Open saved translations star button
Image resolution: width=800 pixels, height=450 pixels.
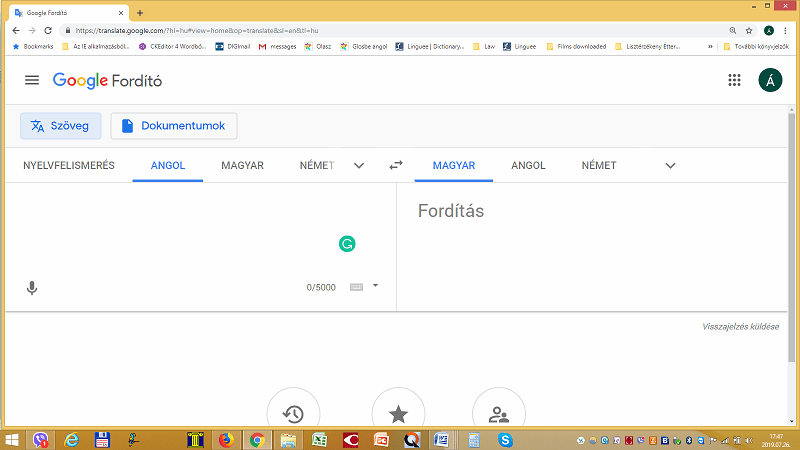(398, 413)
